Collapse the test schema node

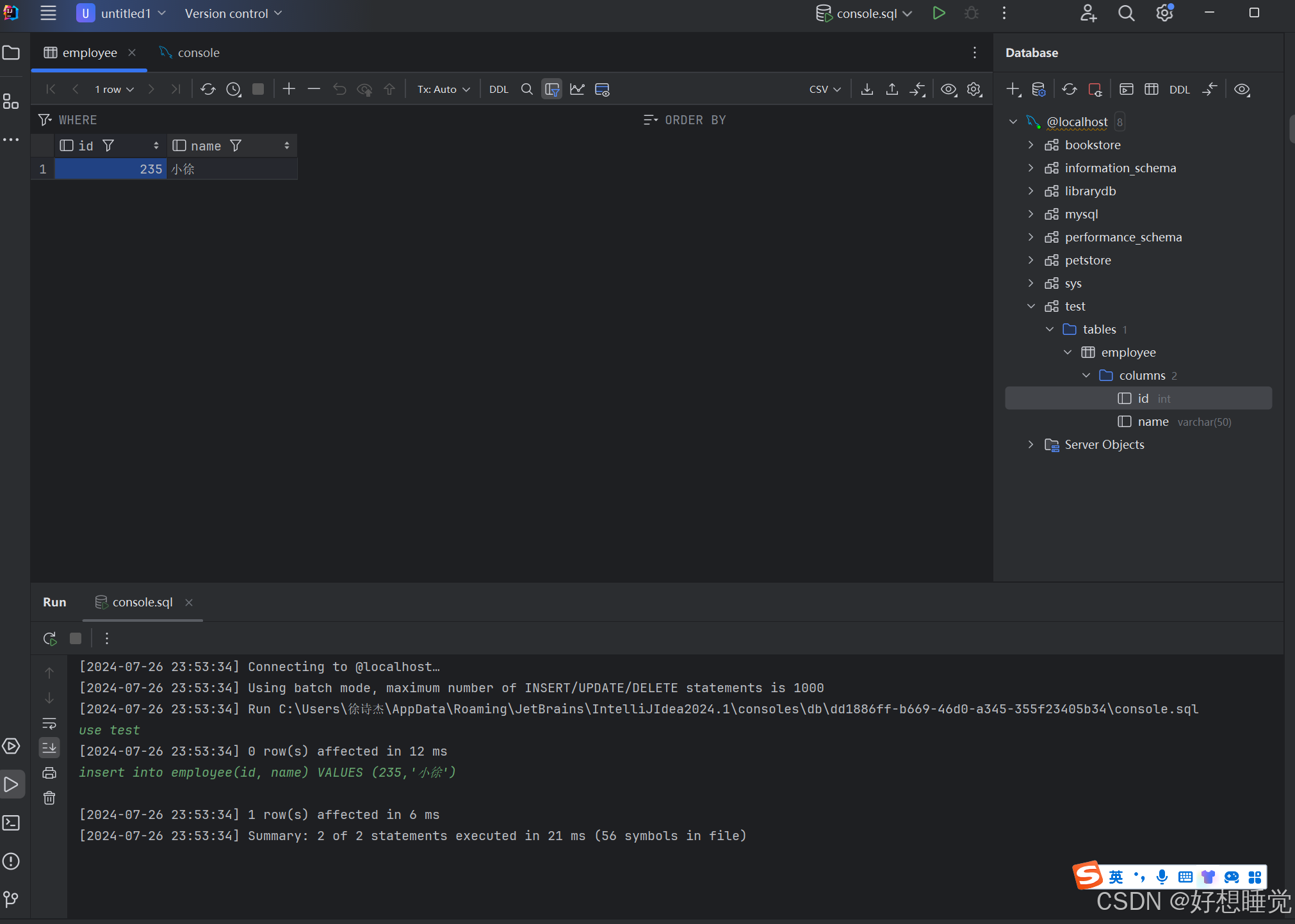click(x=1031, y=306)
